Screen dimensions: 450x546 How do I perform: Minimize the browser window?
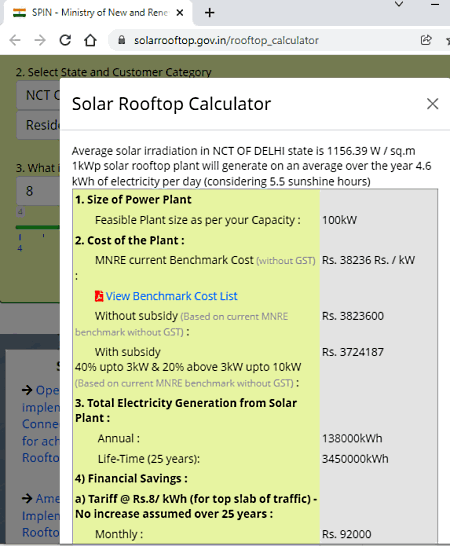435,5
